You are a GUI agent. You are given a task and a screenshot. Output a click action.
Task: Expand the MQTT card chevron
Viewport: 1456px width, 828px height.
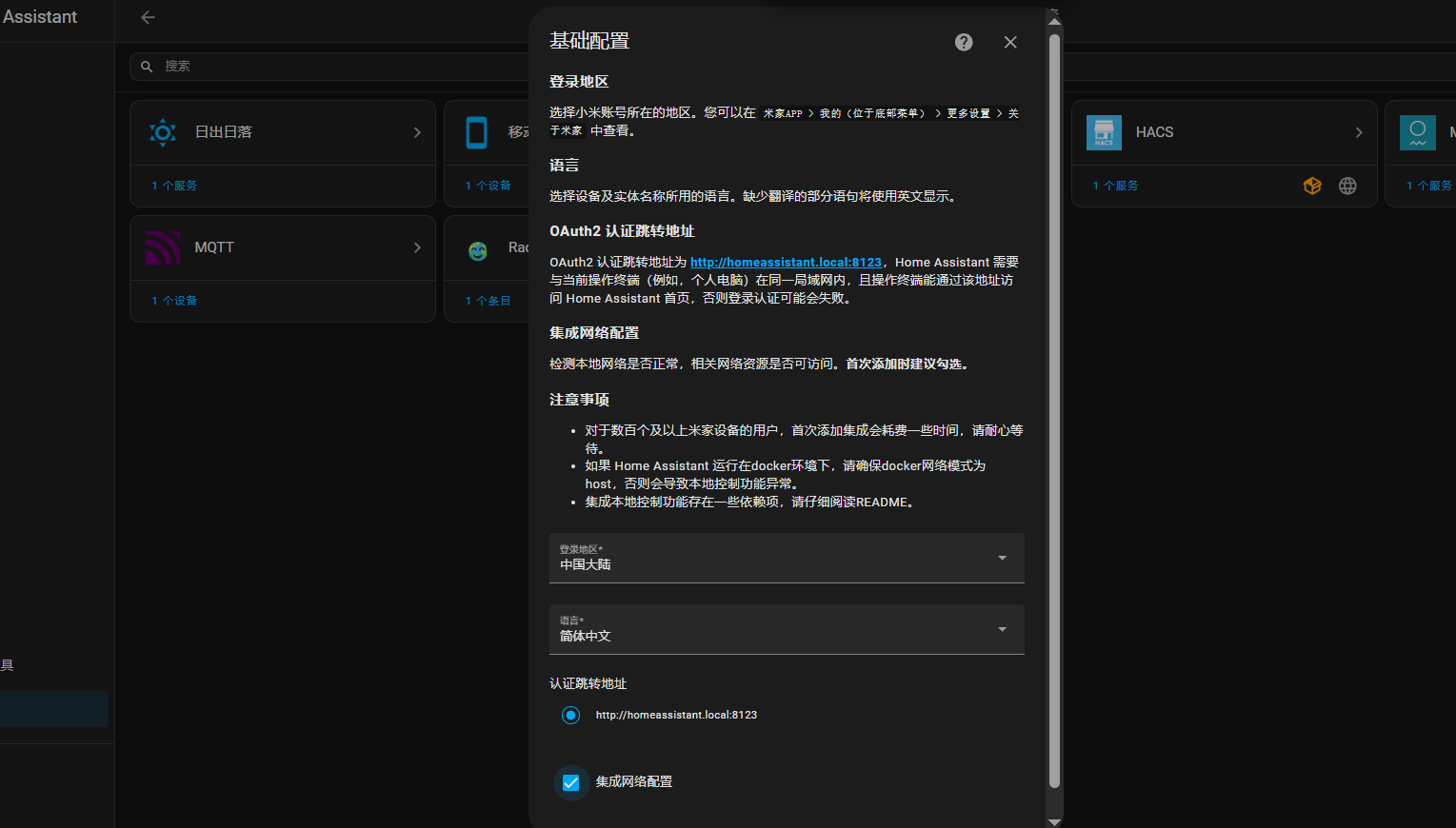417,247
